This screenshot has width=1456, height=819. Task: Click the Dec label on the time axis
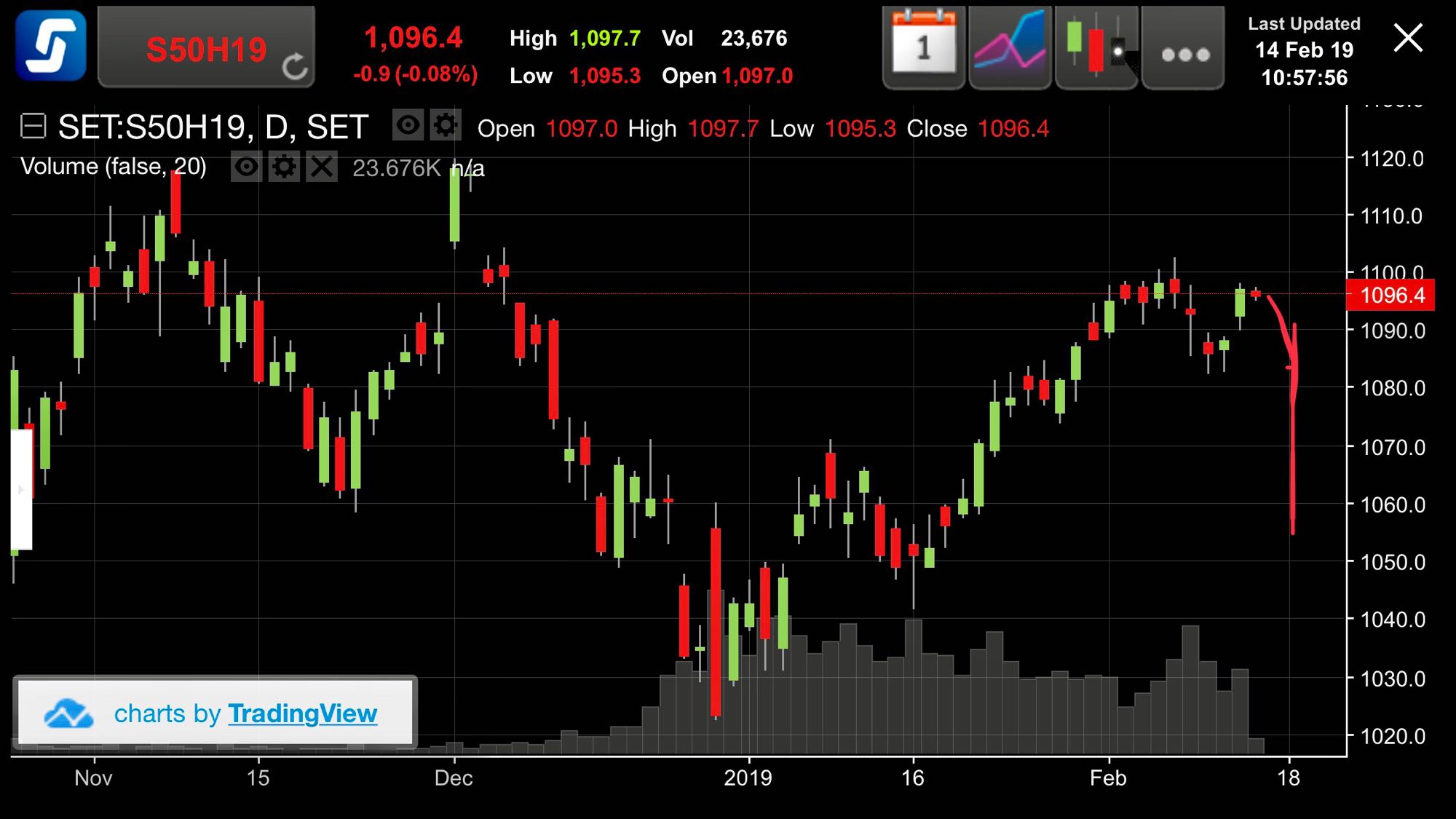(454, 778)
